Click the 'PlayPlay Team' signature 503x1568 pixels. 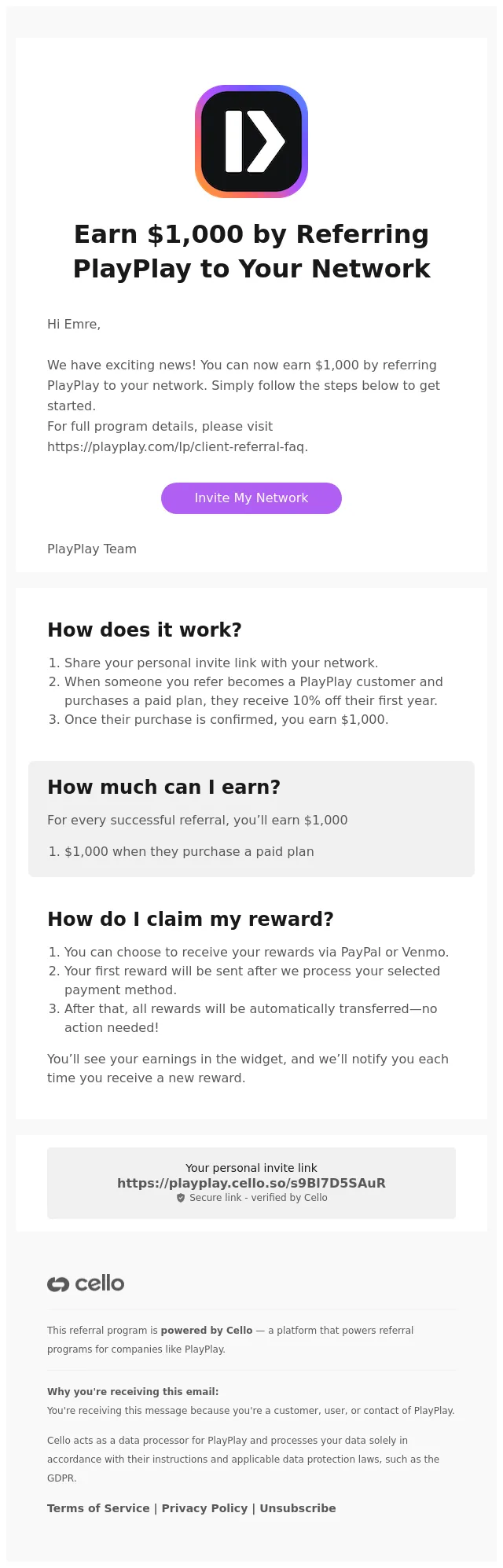(x=92, y=549)
